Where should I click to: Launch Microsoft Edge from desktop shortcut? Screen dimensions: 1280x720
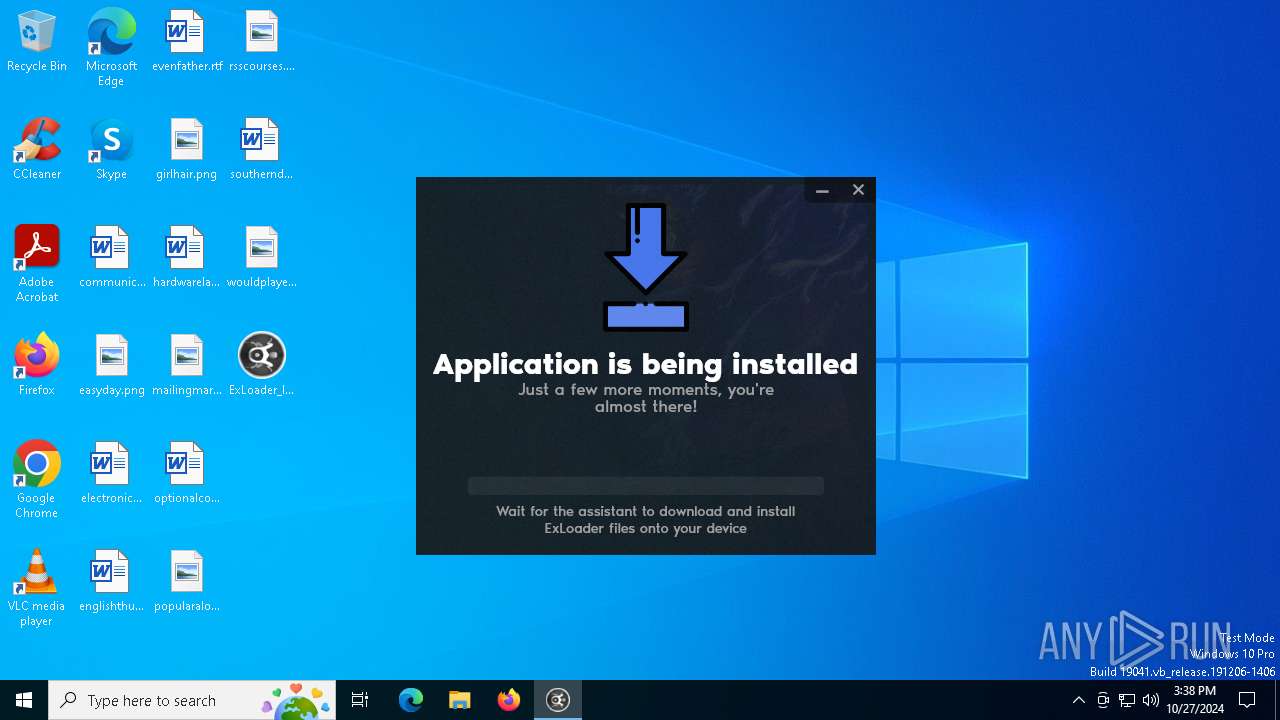111,47
